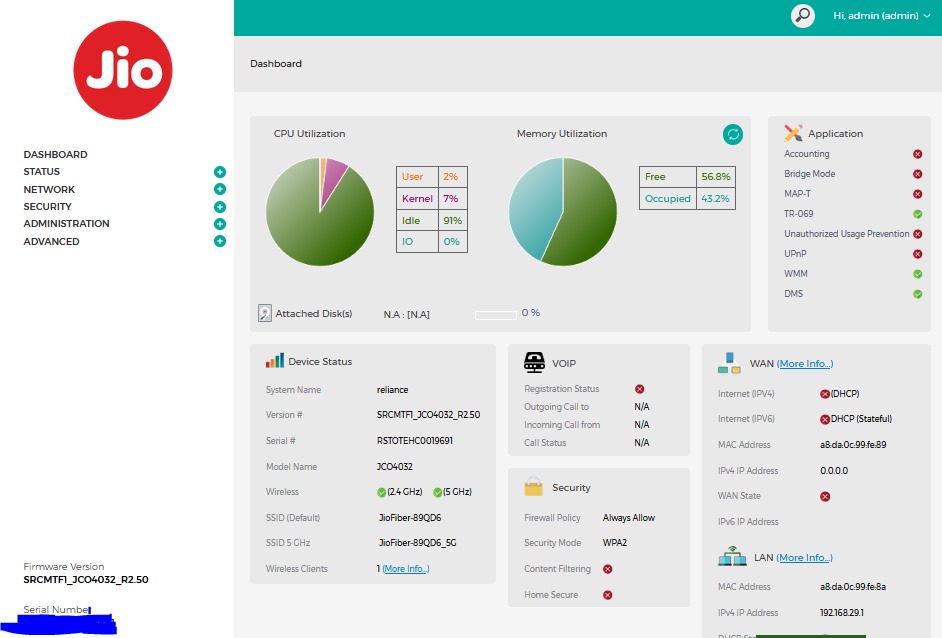The width and height of the screenshot is (942, 638).
Task: Click the DMS enabled status icon
Action: [x=917, y=294]
